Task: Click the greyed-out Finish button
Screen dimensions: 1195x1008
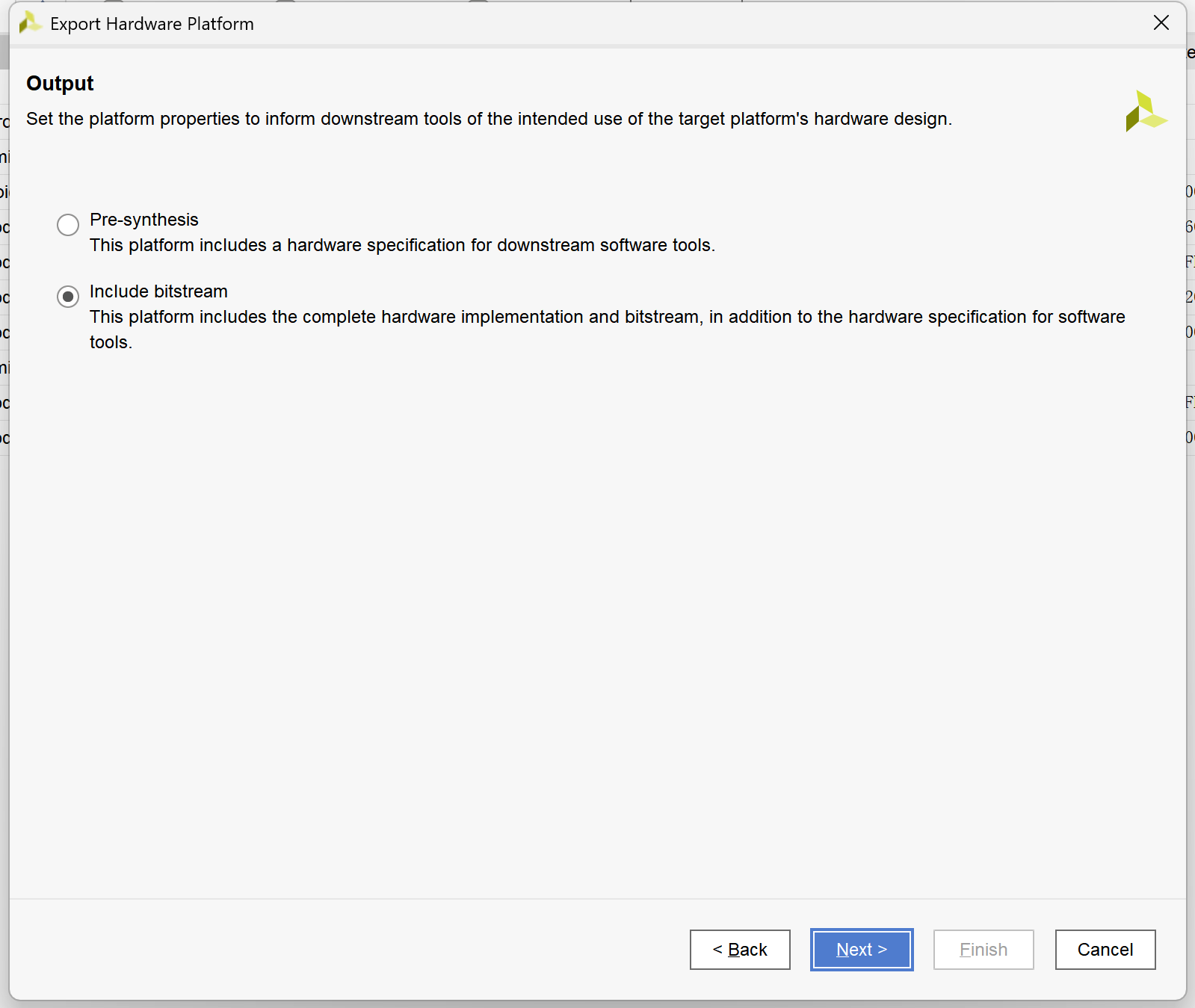Action: click(984, 950)
